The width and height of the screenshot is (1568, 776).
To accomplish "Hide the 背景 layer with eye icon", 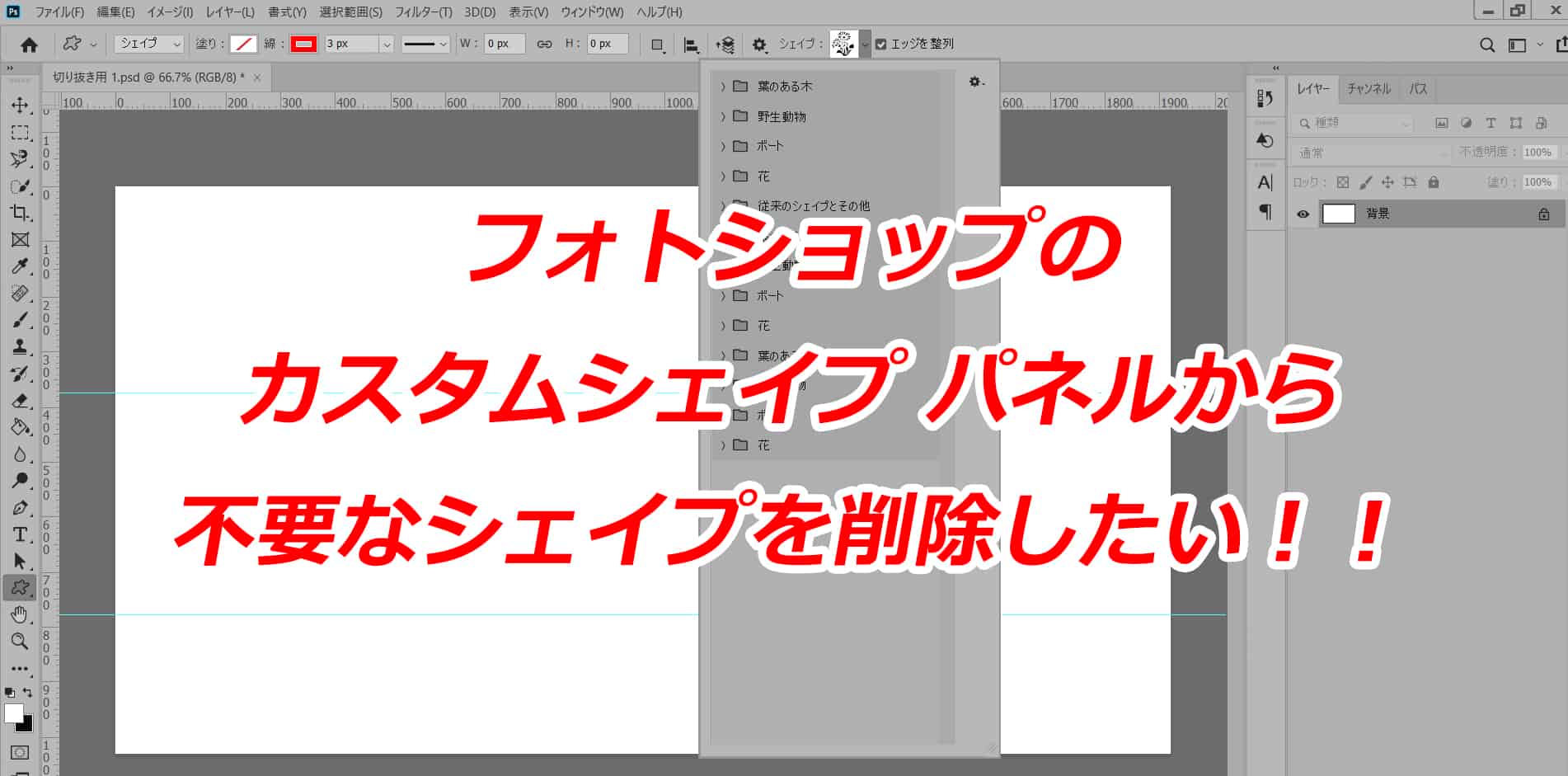I will (x=1303, y=214).
